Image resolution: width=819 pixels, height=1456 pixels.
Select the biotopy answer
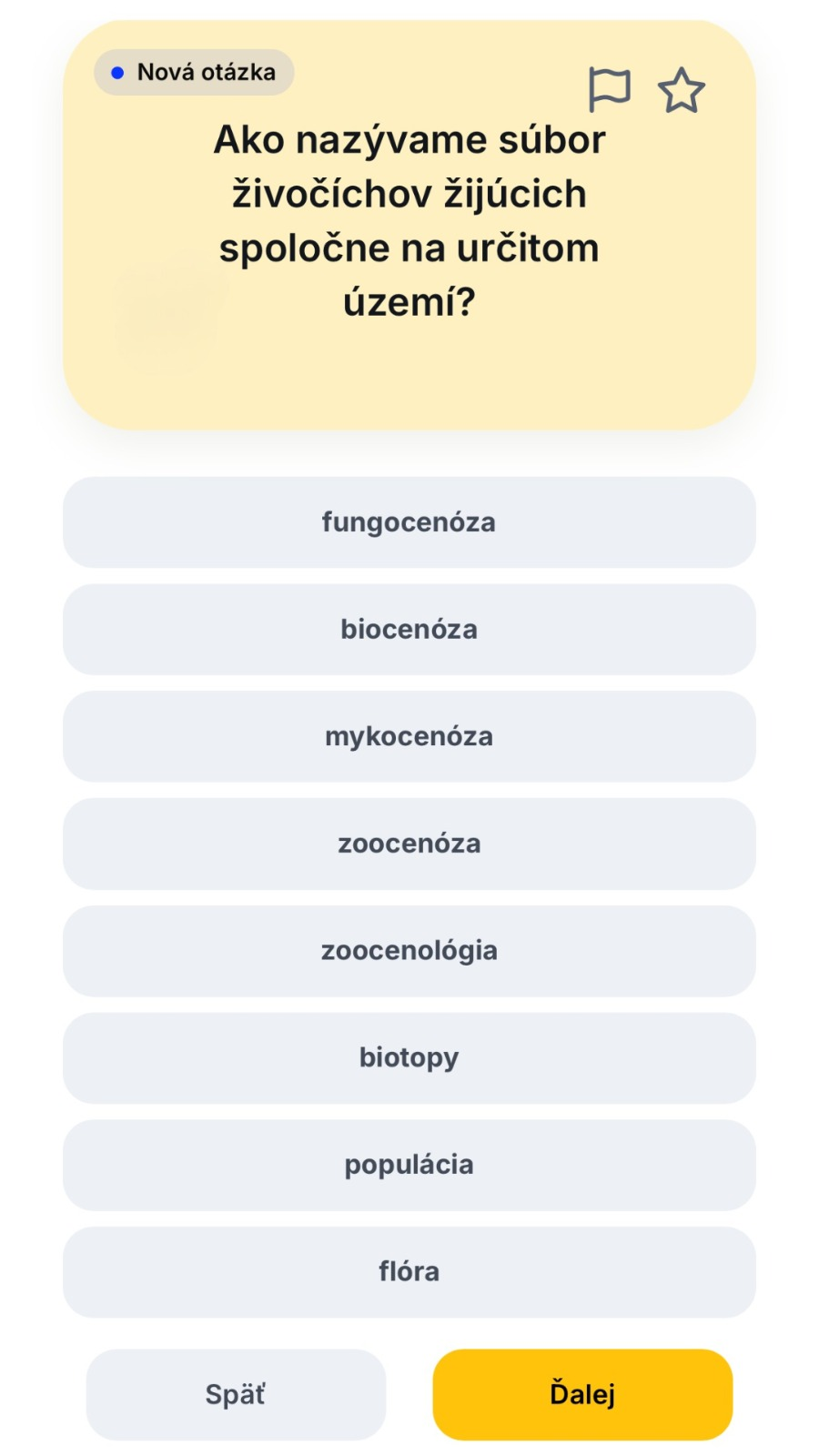pyautogui.click(x=409, y=1057)
